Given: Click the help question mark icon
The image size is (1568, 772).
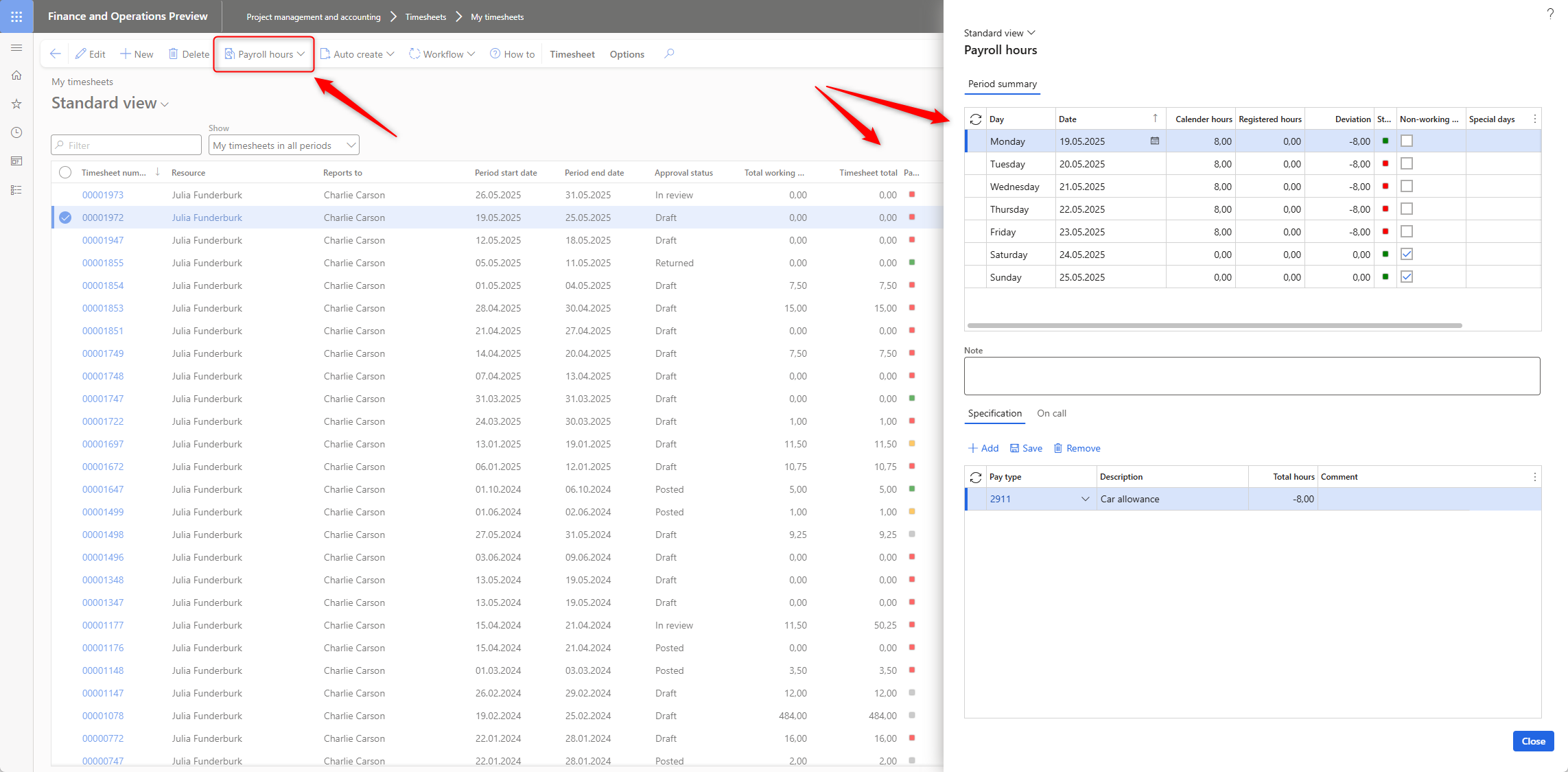Looking at the screenshot, I should pyautogui.click(x=1549, y=14).
